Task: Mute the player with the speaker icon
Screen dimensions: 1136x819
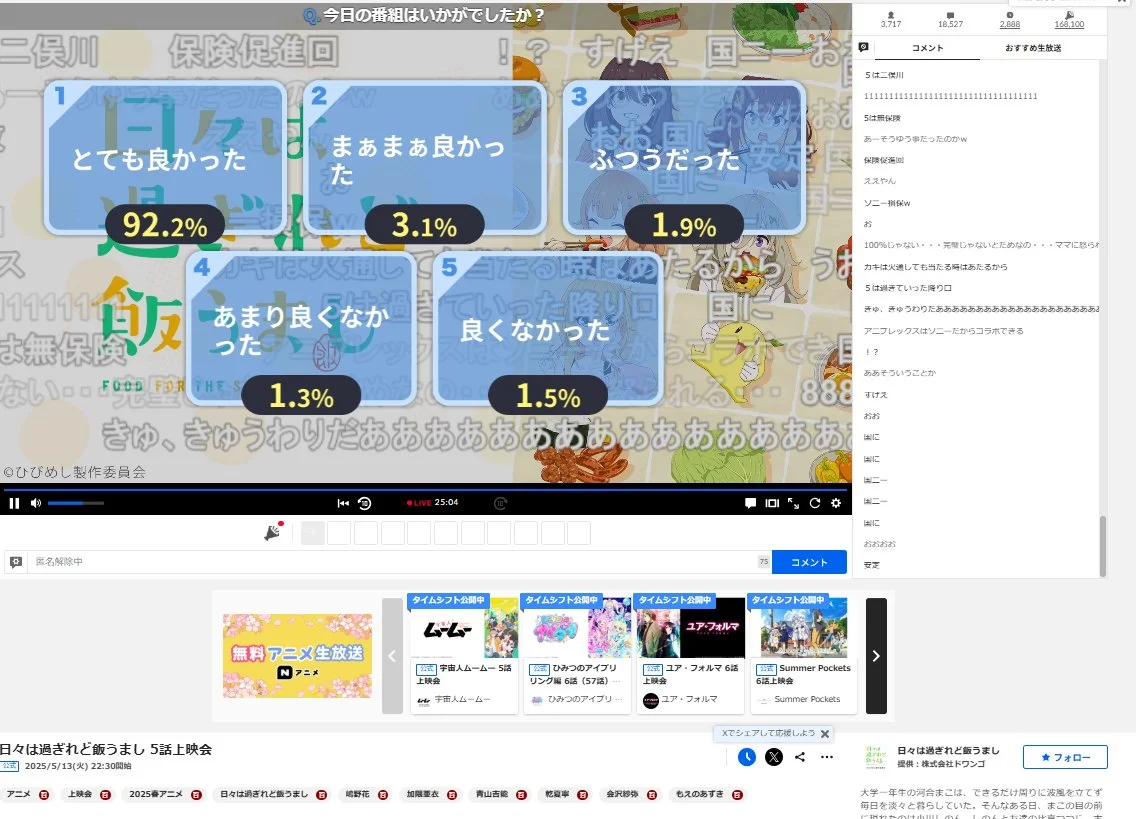Action: click(x=36, y=503)
